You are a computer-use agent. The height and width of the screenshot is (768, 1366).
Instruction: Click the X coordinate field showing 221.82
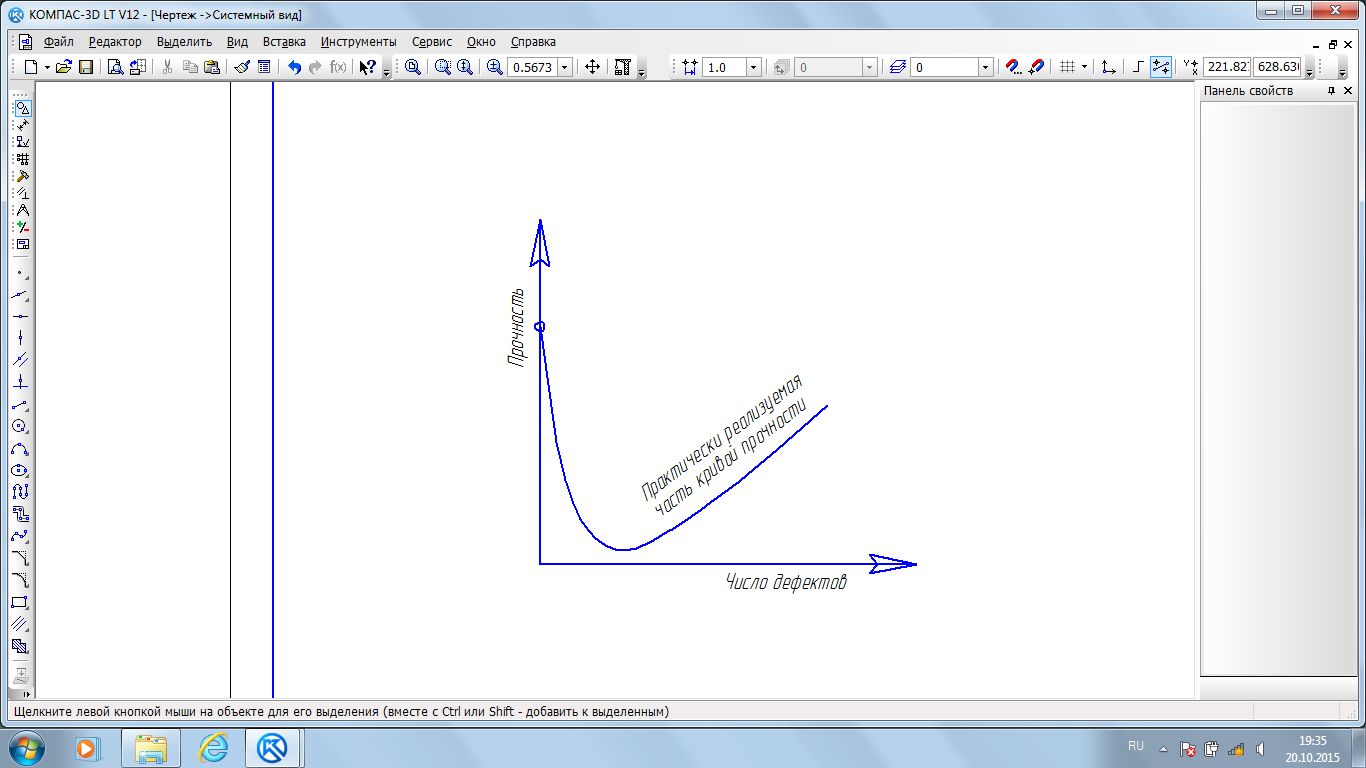(x=1226, y=67)
